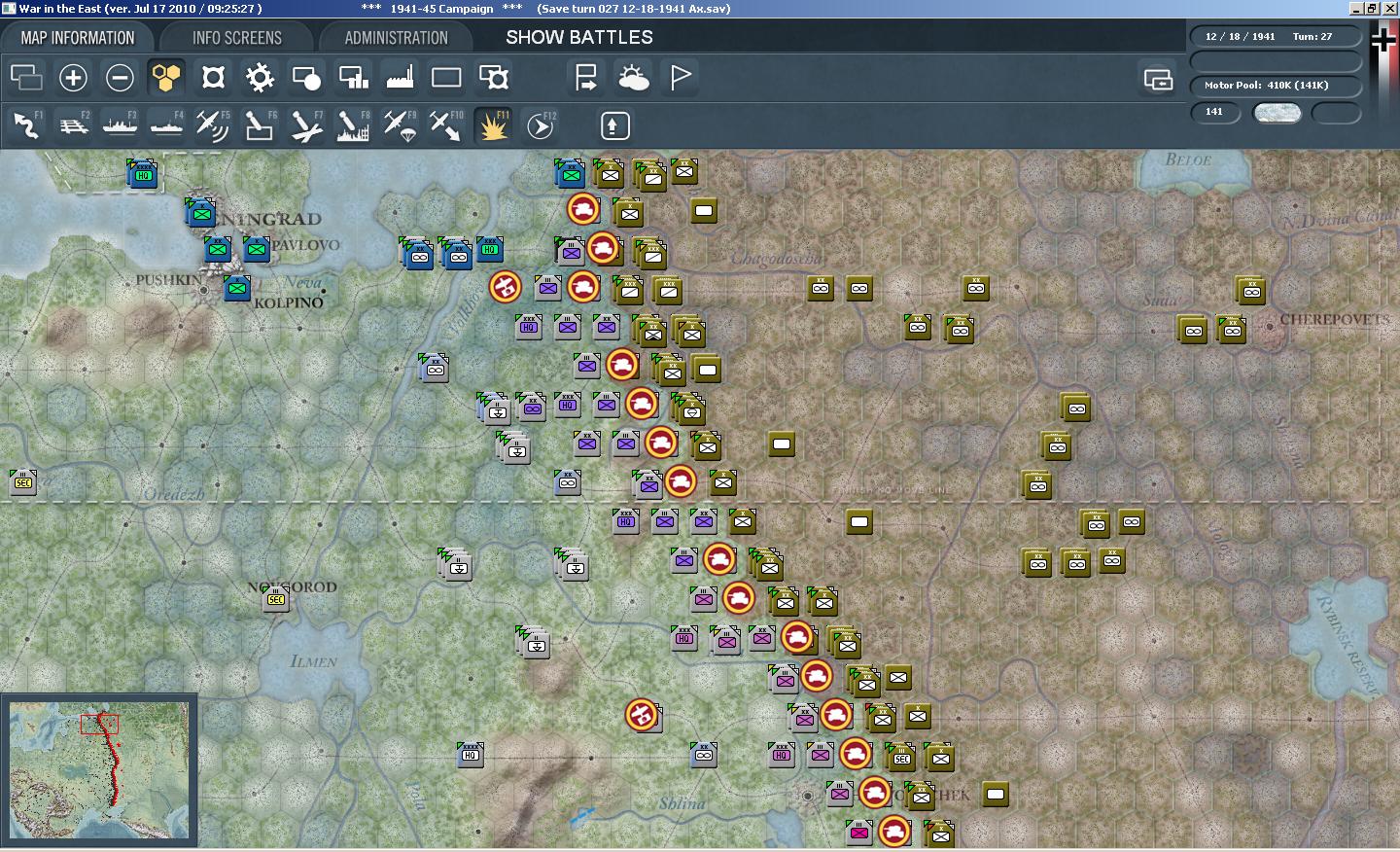Click the rectangle-with-circle toolbar icon
Image resolution: width=1400 pixels, height=852 pixels.
[x=306, y=77]
